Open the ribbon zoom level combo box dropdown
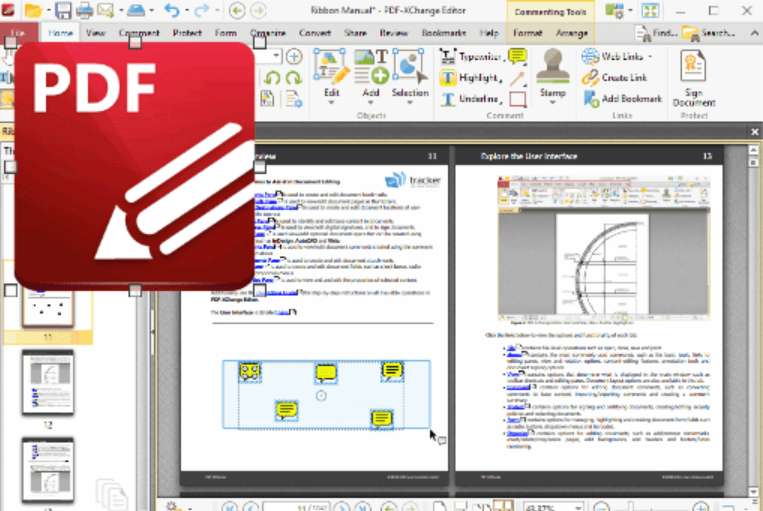763x511 pixels. [x=276, y=56]
